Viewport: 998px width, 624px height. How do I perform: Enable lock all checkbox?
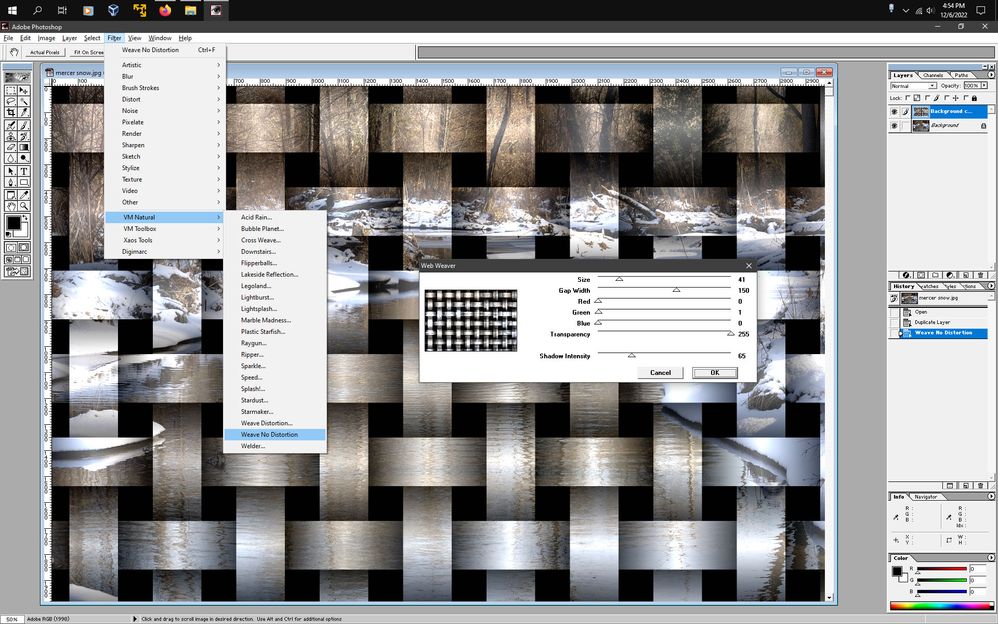click(966, 98)
